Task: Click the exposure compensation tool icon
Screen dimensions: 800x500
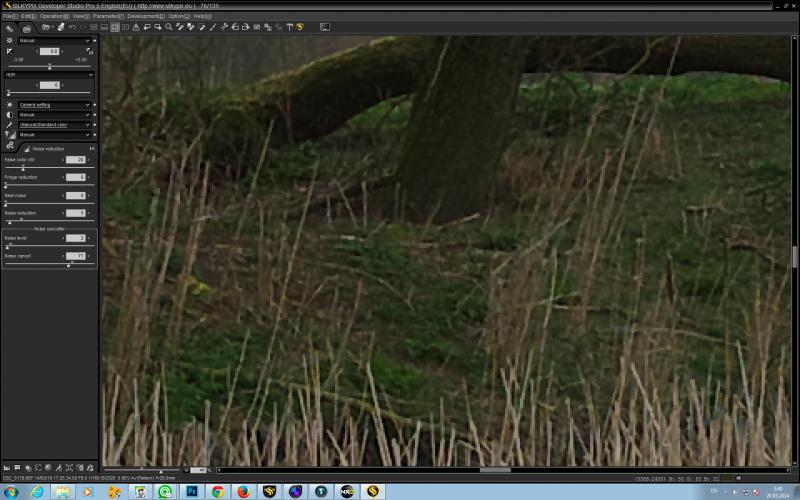Action: [x=9, y=52]
